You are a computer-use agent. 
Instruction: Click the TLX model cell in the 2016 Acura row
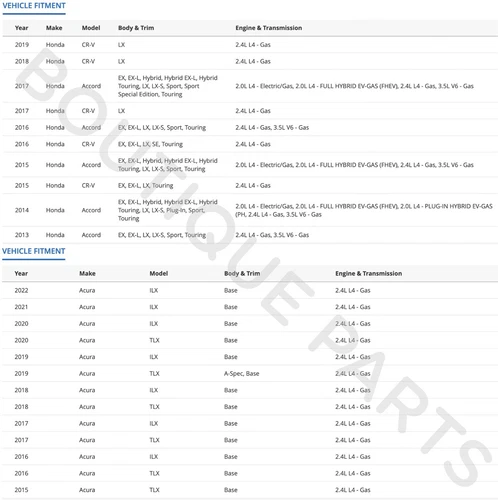pos(154,473)
